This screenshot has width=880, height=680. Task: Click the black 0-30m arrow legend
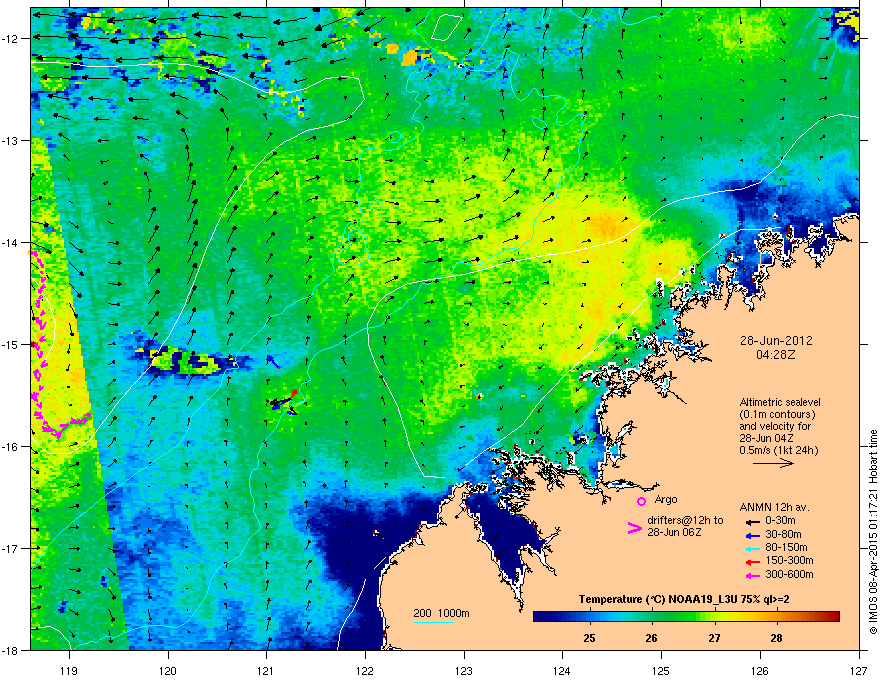click(x=752, y=521)
